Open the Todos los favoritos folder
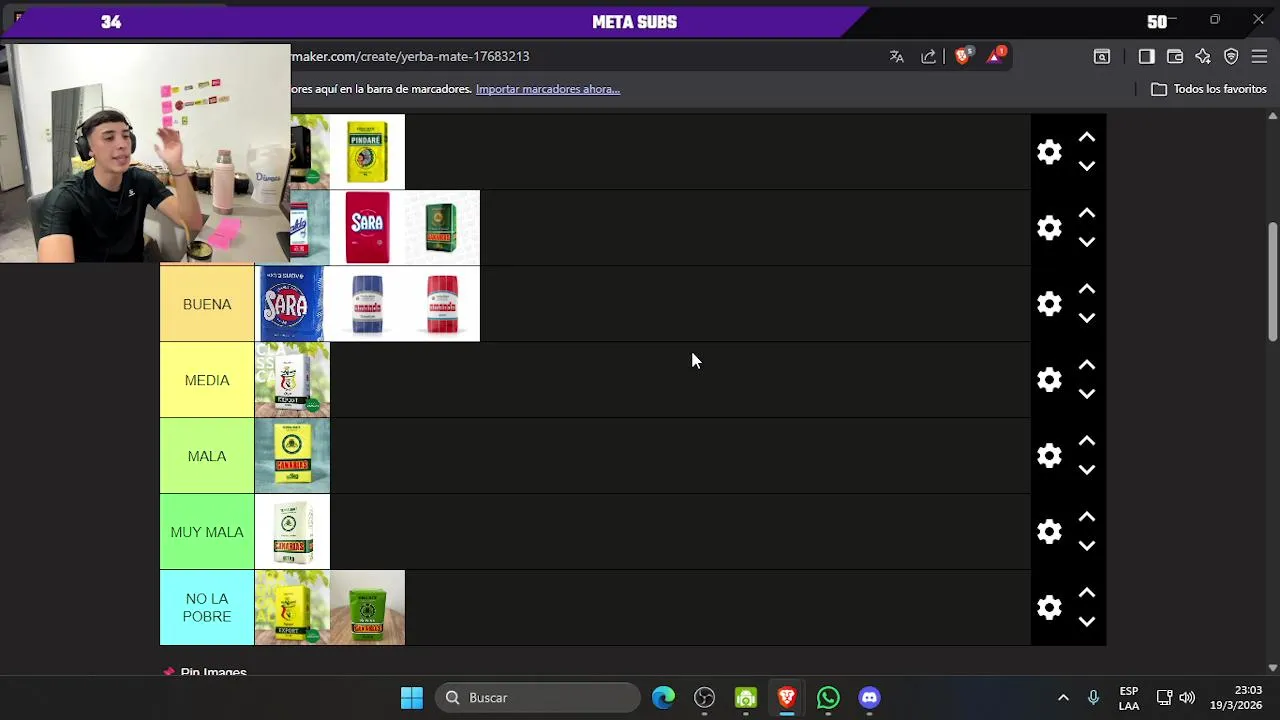The width and height of the screenshot is (1280, 720). tap(1209, 89)
